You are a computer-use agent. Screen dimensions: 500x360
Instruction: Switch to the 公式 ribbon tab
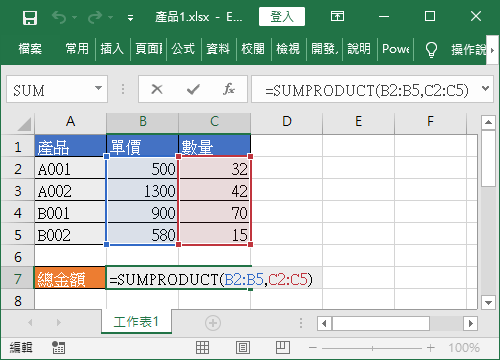click(x=184, y=49)
